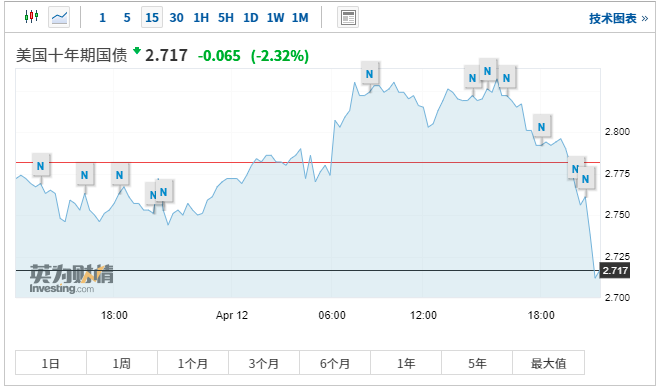Select the 1个月 range tab

(x=193, y=363)
